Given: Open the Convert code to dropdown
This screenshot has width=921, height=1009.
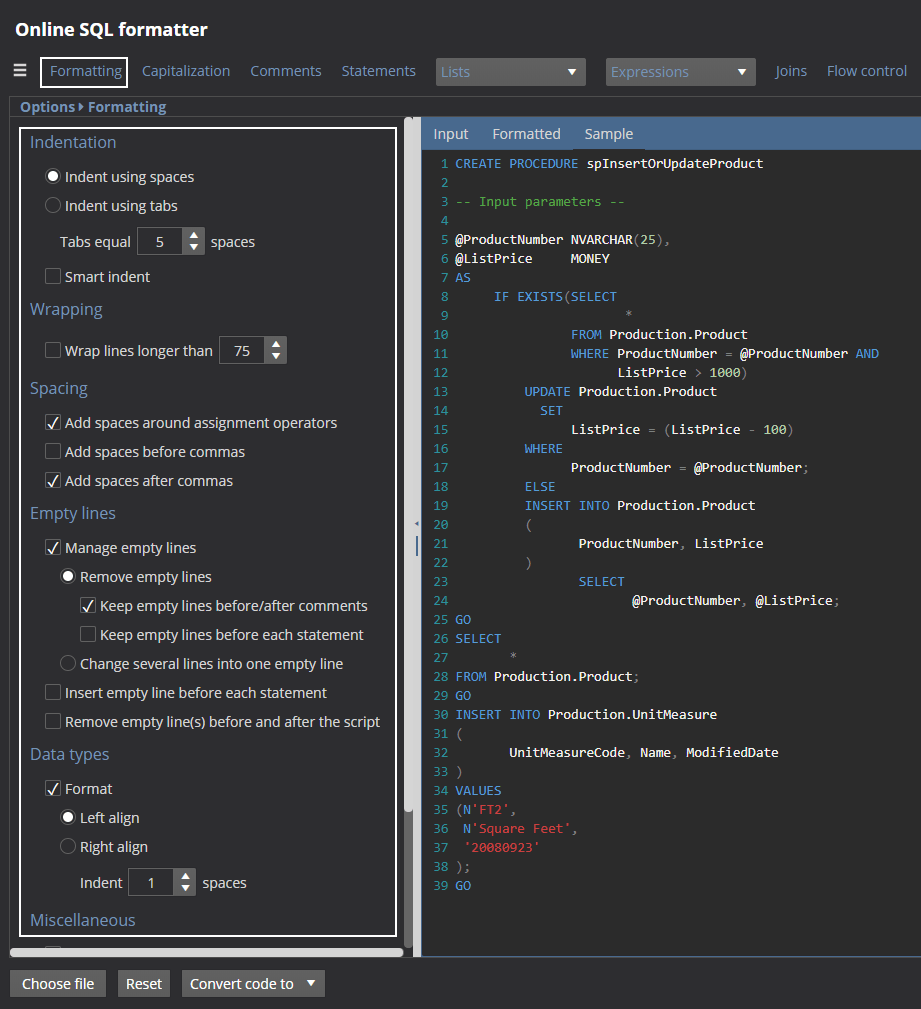Looking at the screenshot, I should pos(253,983).
